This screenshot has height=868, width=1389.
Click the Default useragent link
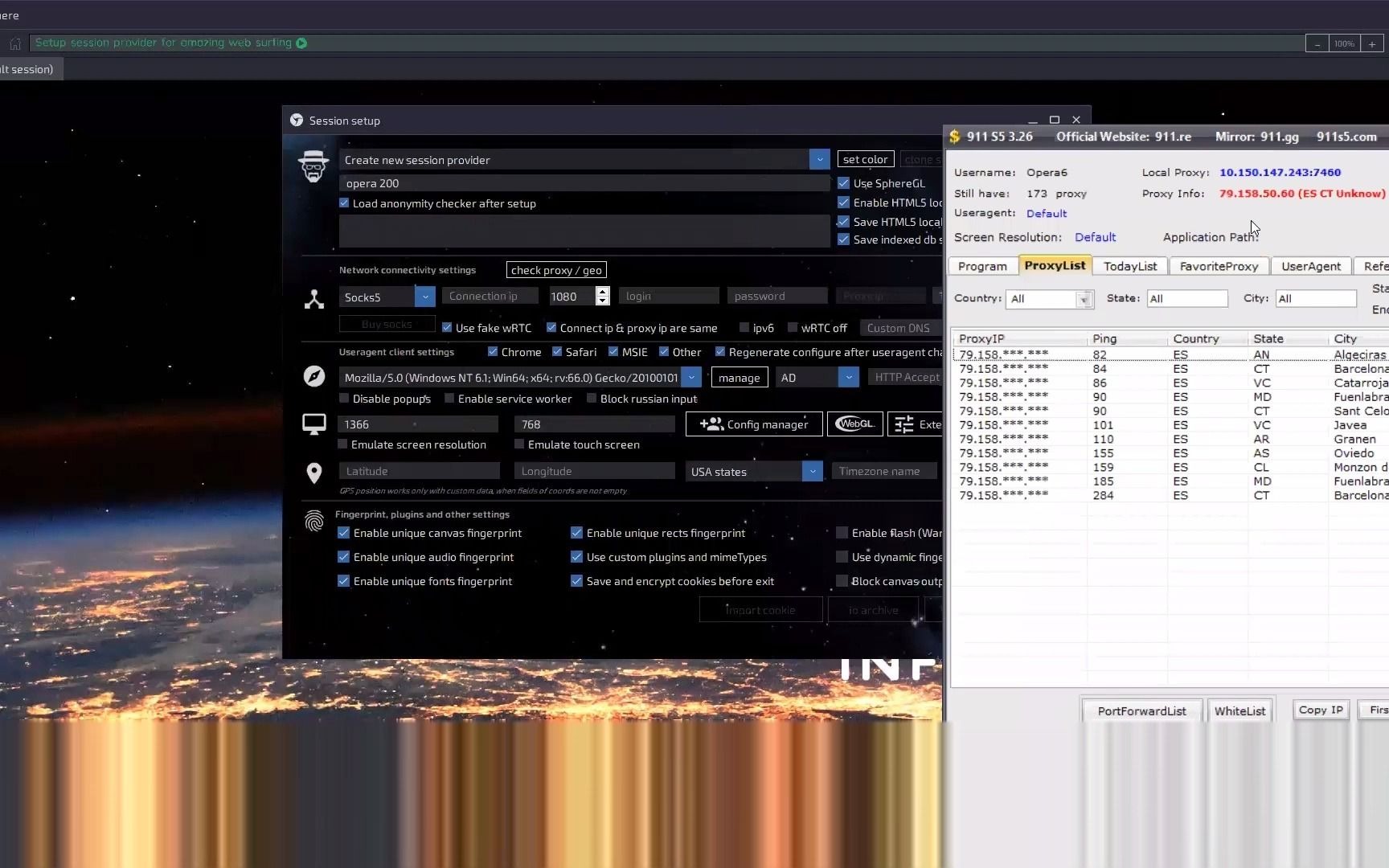(1047, 213)
